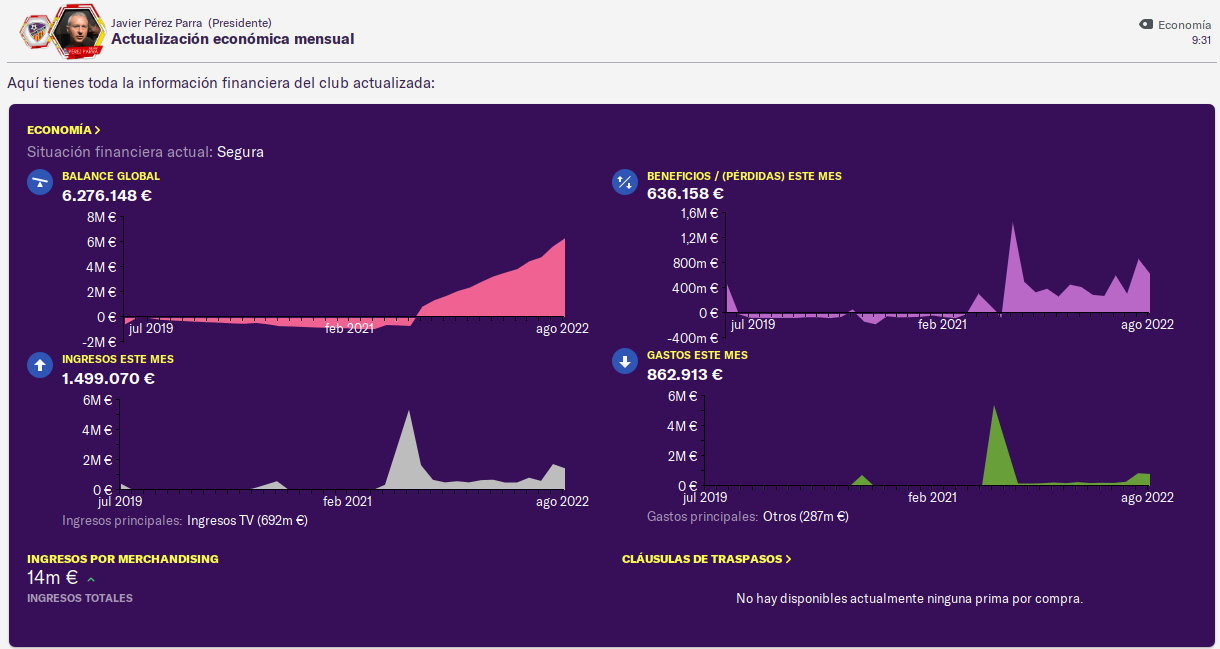Click the Ingresos este mes up-arrow icon
Image resolution: width=1220 pixels, height=649 pixels.
tap(40, 365)
